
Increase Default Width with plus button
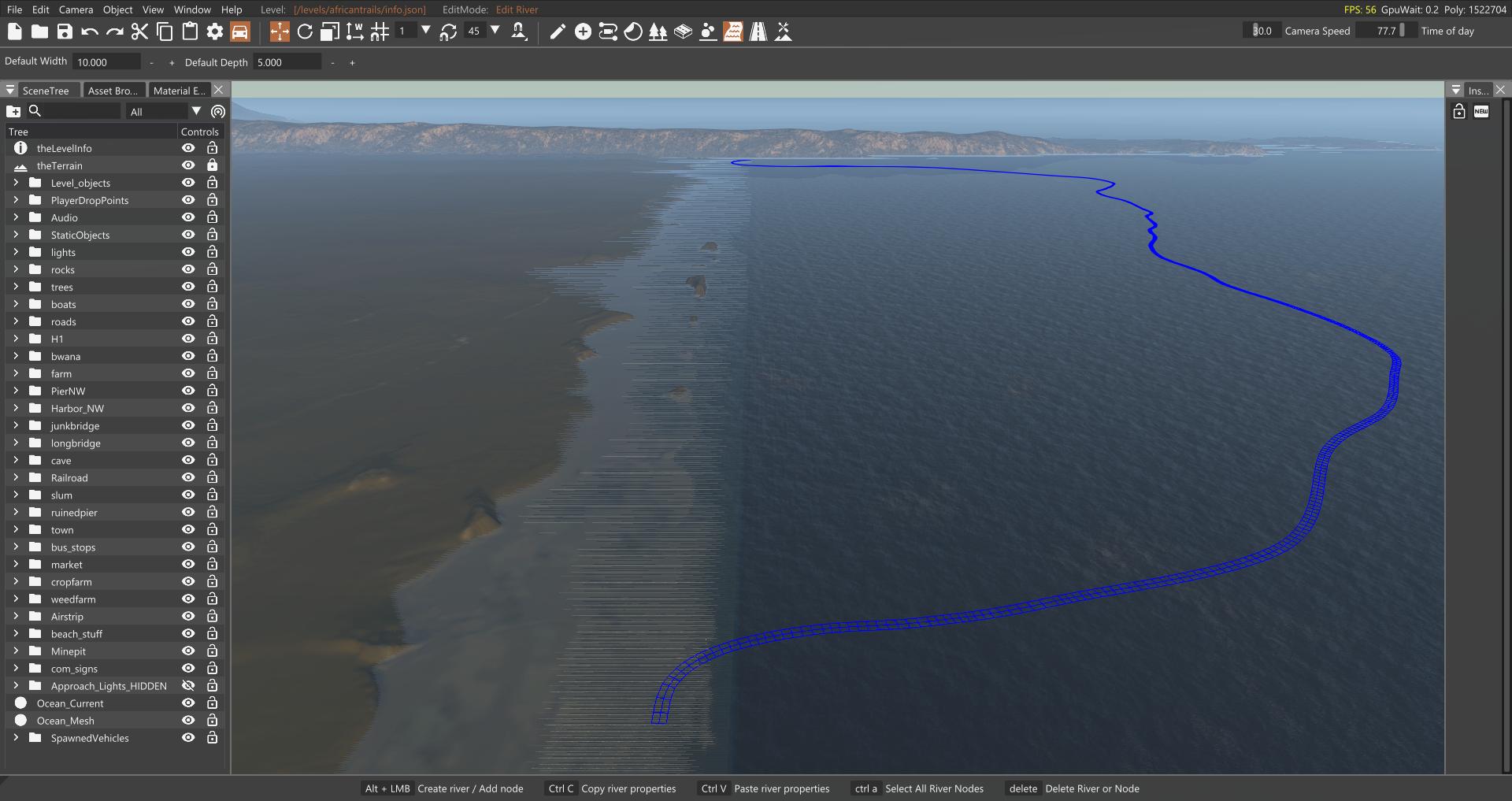click(172, 62)
